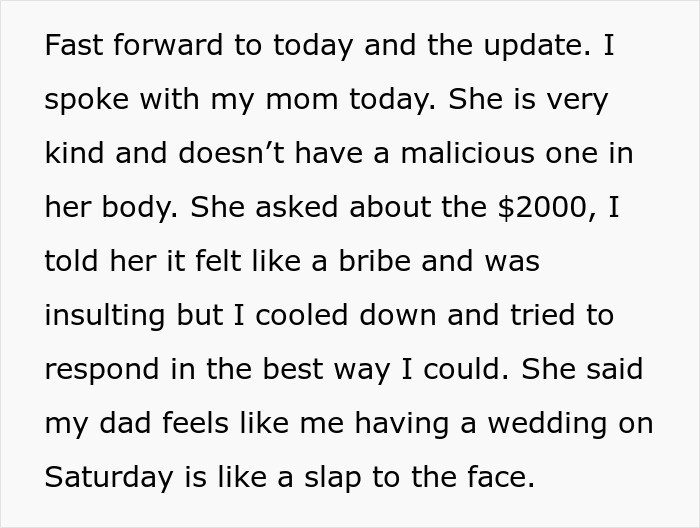Select the word "insulting"
700x528 pixels.
click(106, 316)
